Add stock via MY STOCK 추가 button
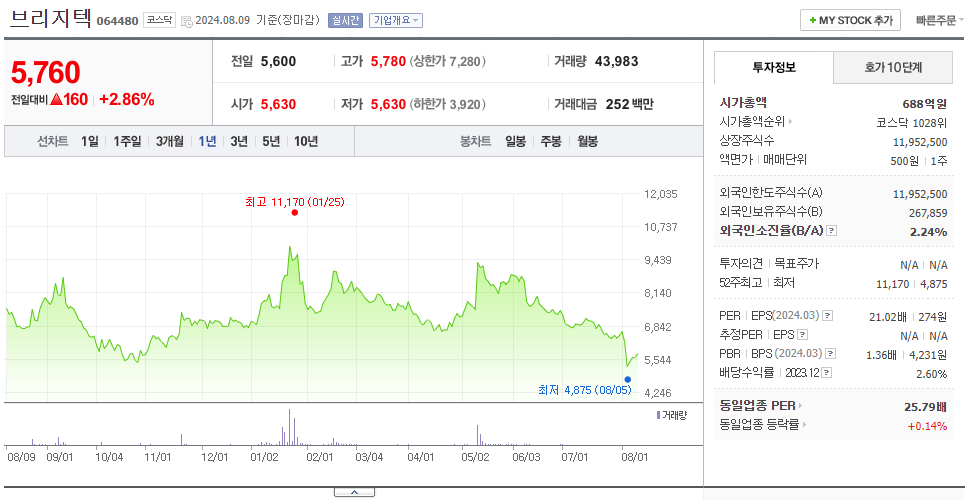This screenshot has height=500, width=968. [851, 20]
